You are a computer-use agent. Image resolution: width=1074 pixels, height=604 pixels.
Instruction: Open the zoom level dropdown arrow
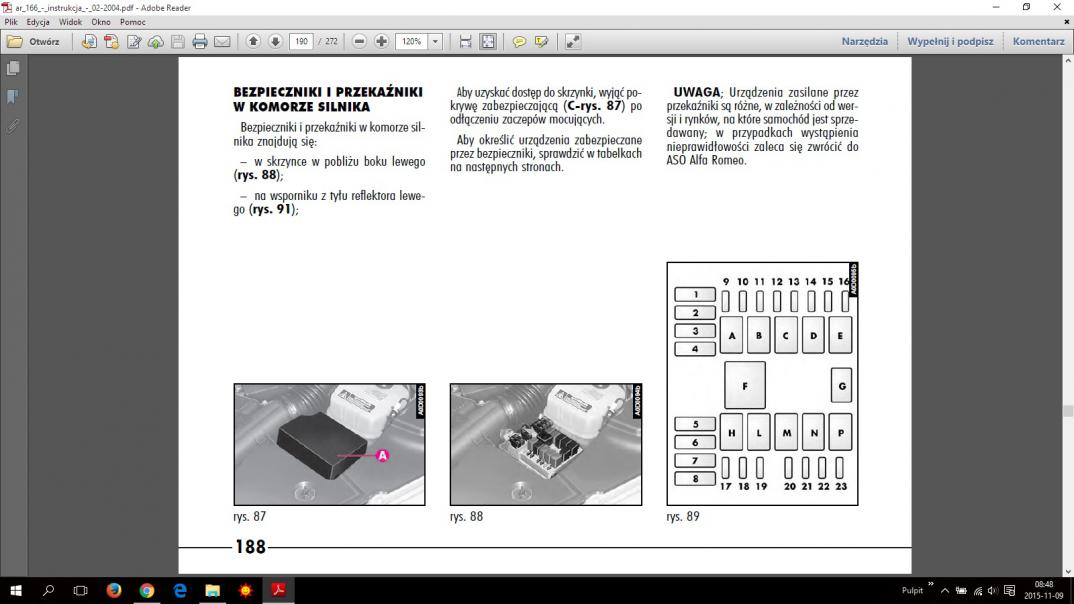coord(435,42)
